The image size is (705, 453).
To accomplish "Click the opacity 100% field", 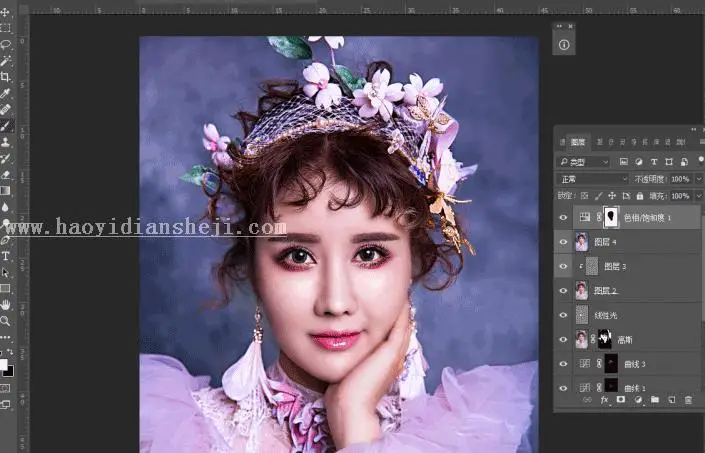I will coord(680,179).
